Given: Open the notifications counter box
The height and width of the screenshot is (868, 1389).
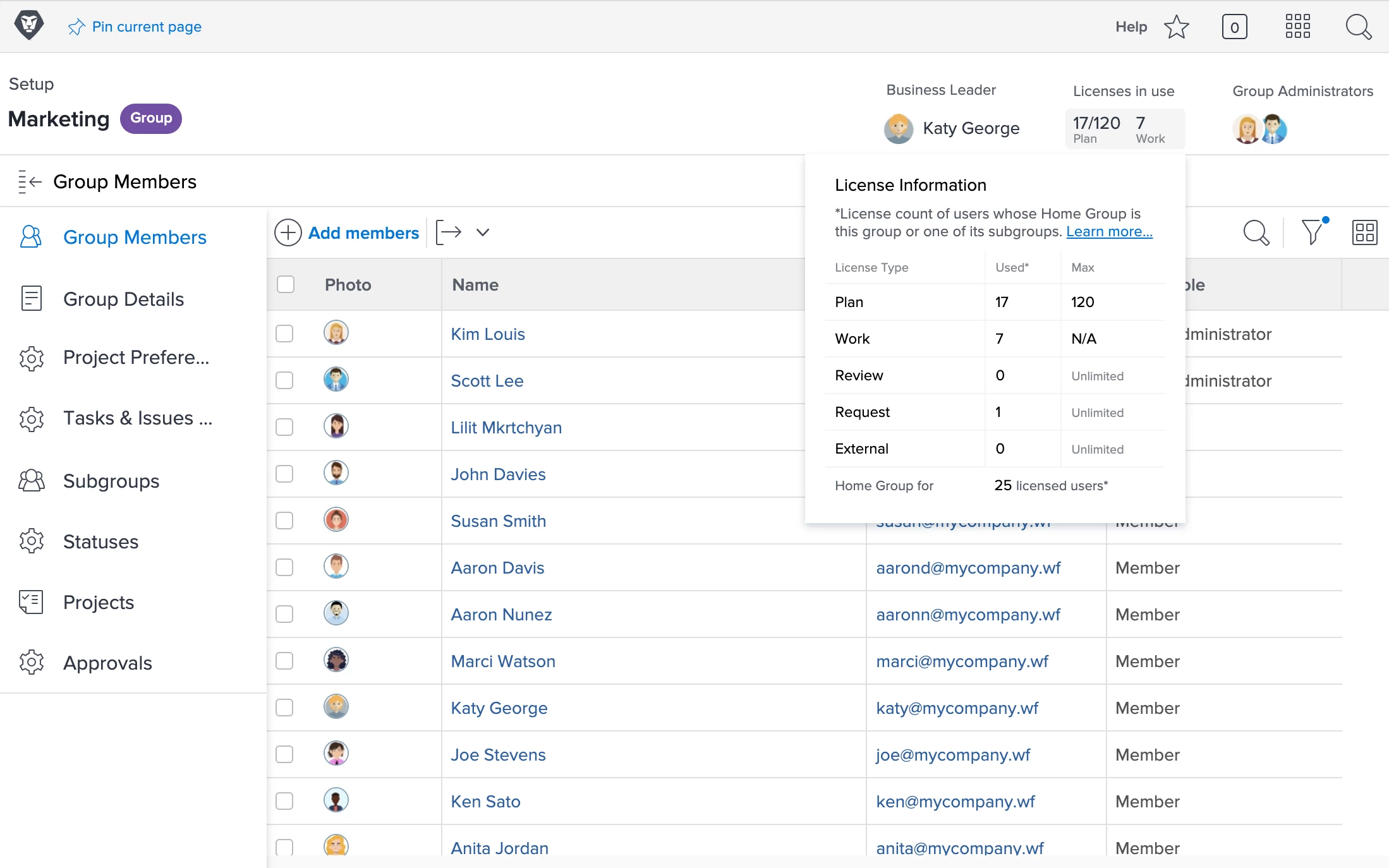Looking at the screenshot, I should point(1234,27).
